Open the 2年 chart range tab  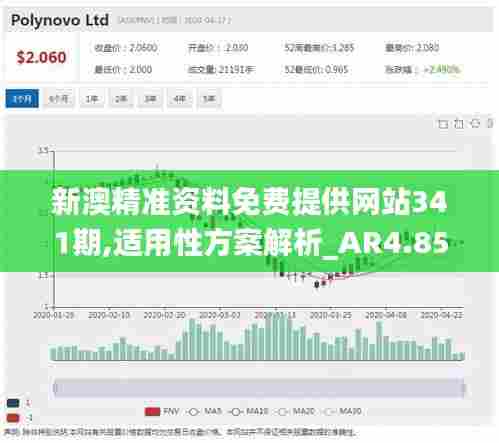click(121, 99)
